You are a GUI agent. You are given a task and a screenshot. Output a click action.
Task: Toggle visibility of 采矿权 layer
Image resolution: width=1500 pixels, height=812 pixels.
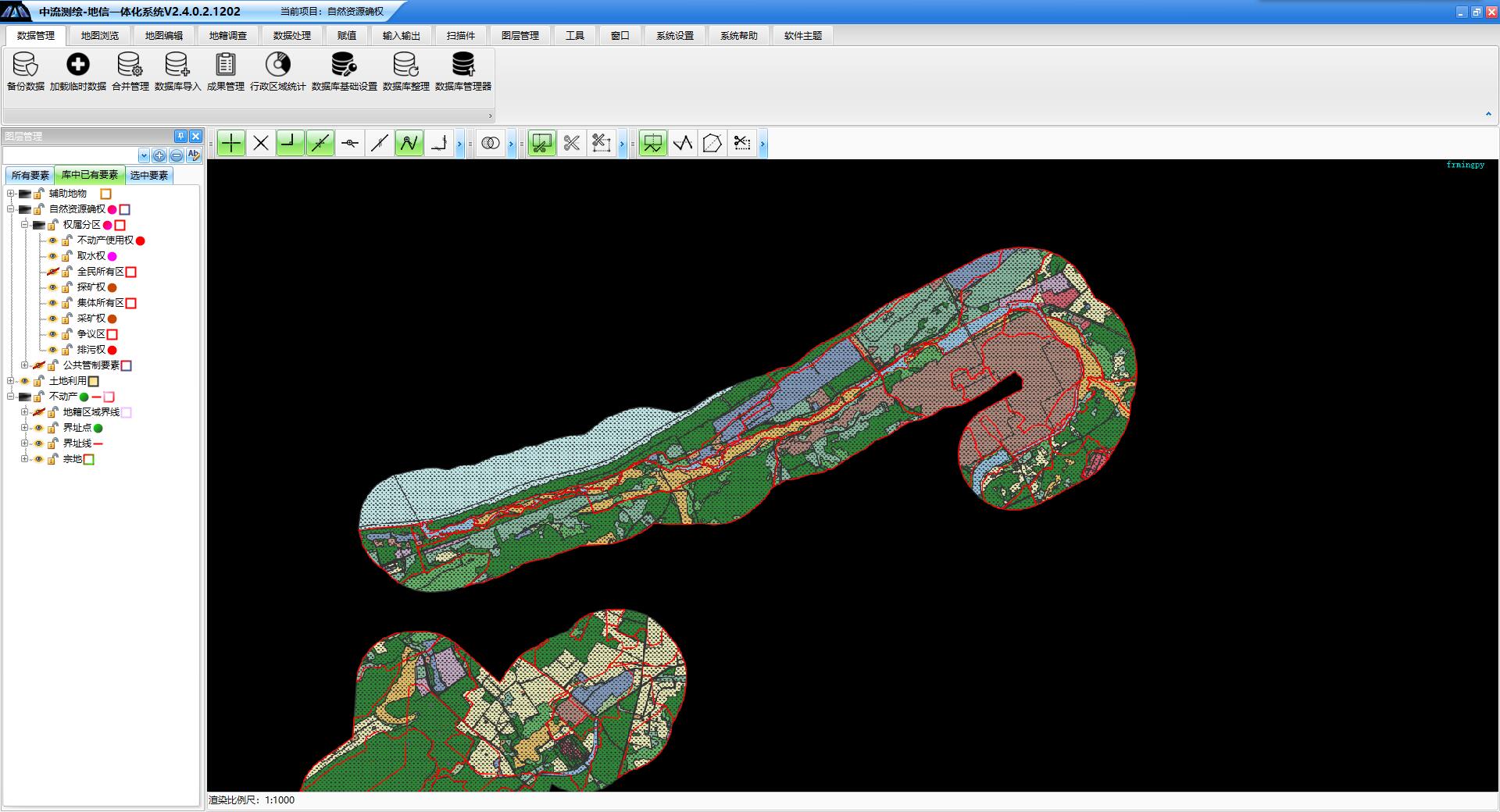(x=52, y=319)
